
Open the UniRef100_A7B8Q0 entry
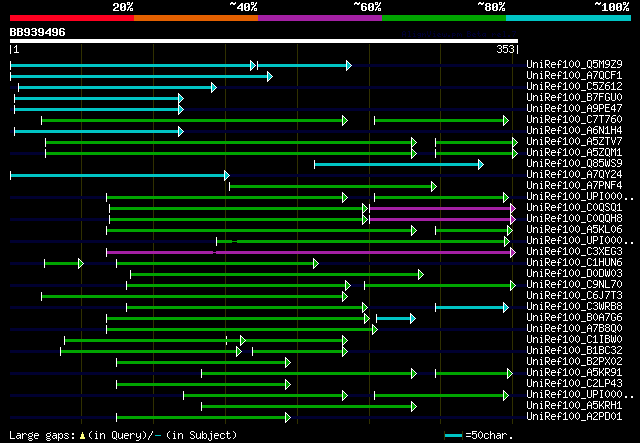tap(574, 329)
